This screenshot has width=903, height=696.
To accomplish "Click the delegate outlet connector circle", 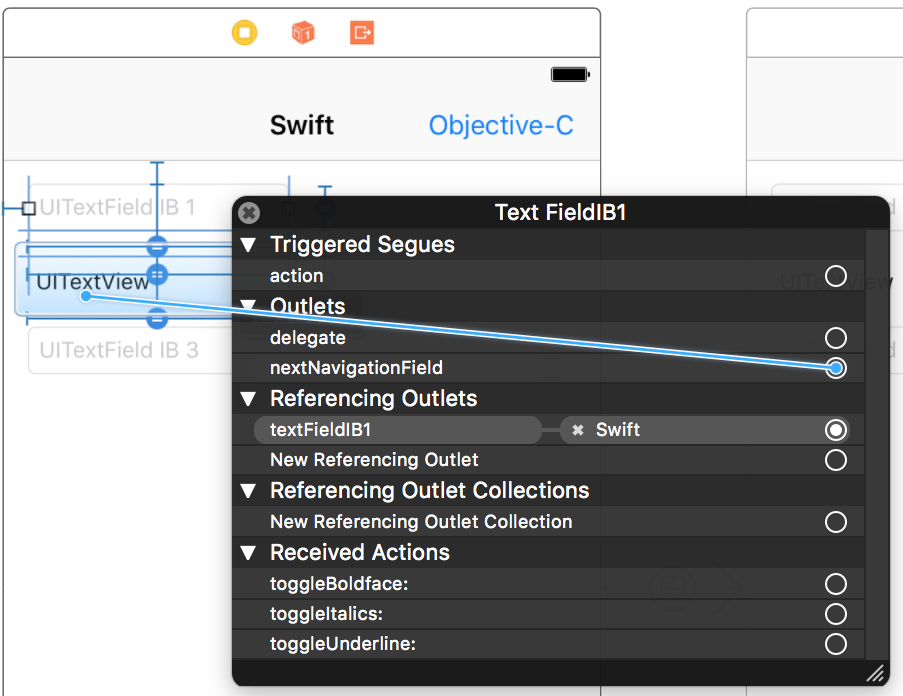I will 835,338.
